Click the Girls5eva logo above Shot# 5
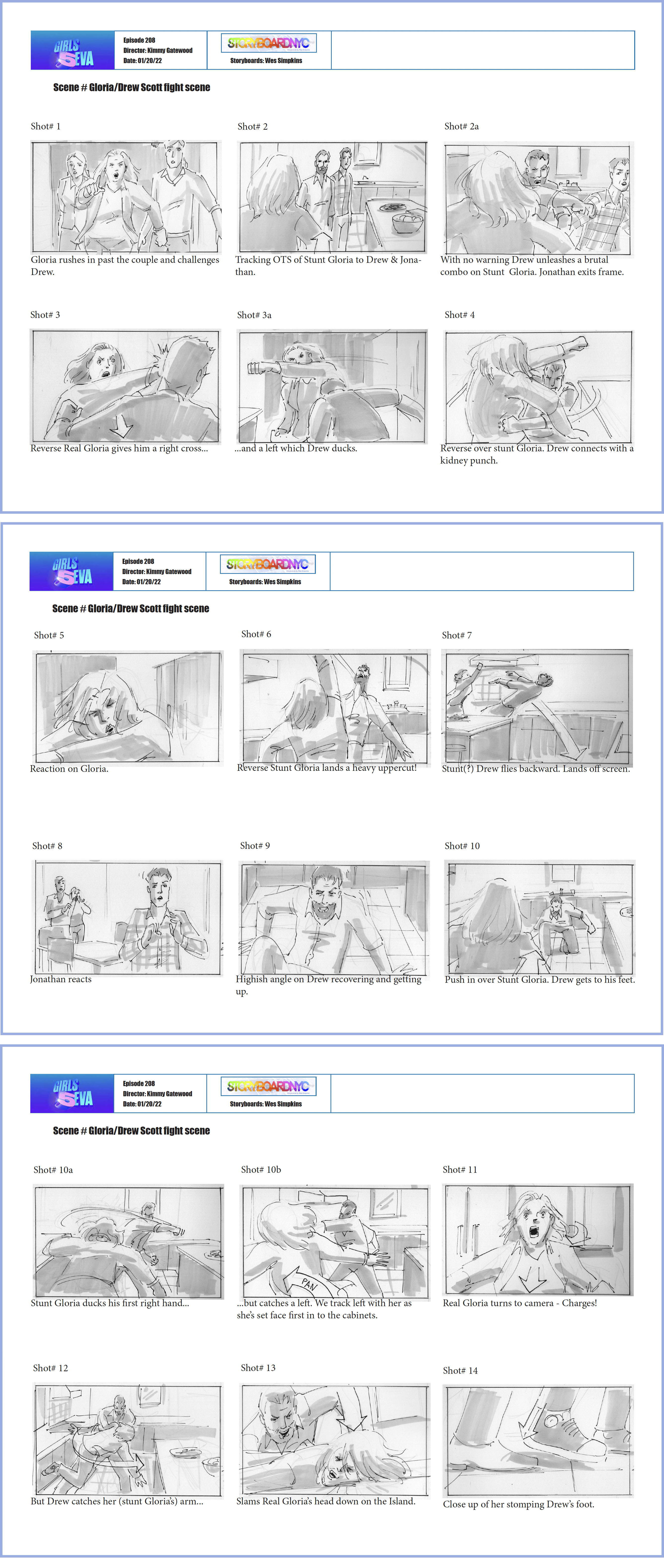This screenshot has height=1568, width=664. pos(71,572)
